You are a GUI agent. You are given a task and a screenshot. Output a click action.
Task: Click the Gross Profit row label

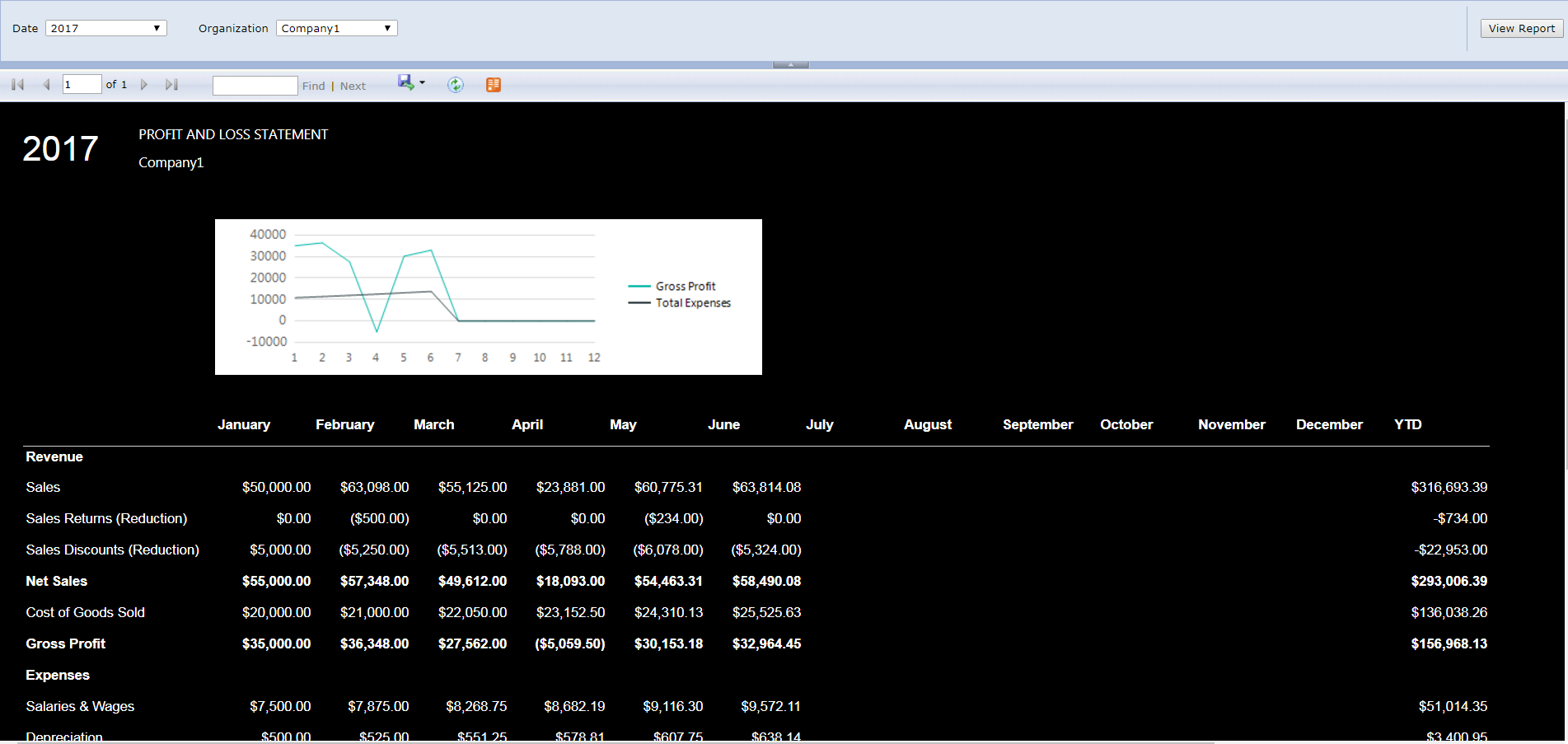pos(65,643)
